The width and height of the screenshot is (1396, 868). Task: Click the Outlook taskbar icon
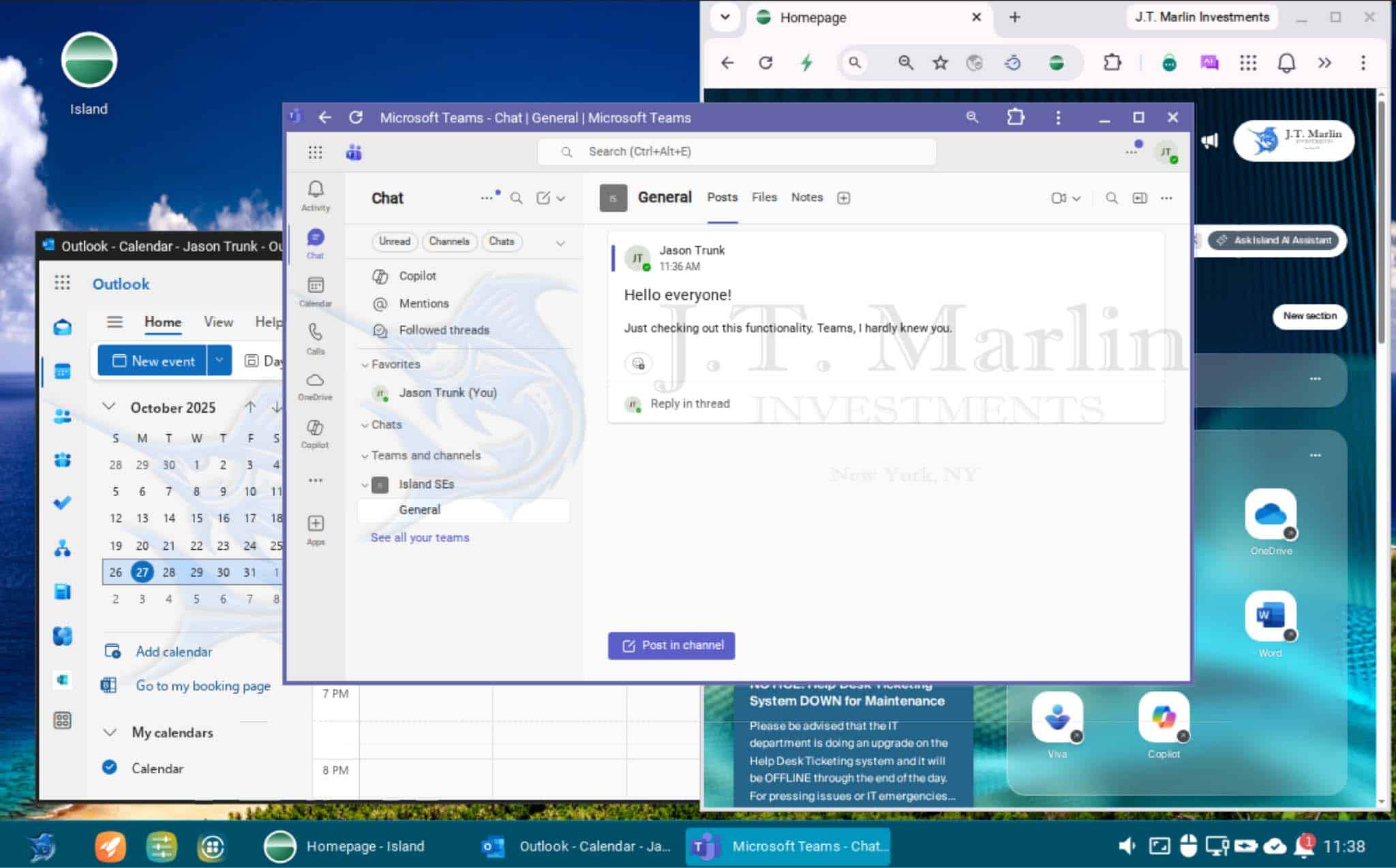[x=494, y=846]
